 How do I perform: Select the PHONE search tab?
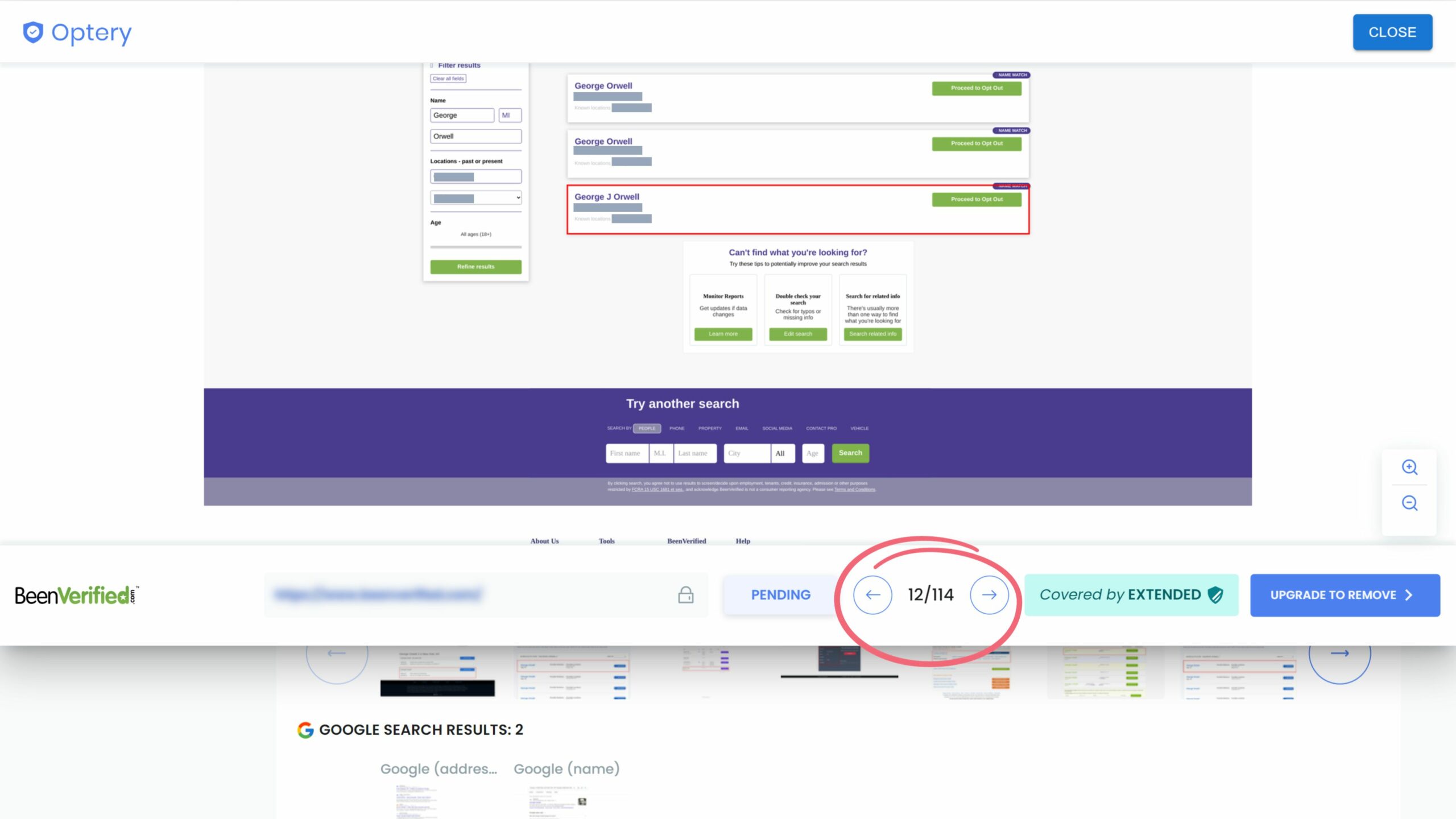677,428
